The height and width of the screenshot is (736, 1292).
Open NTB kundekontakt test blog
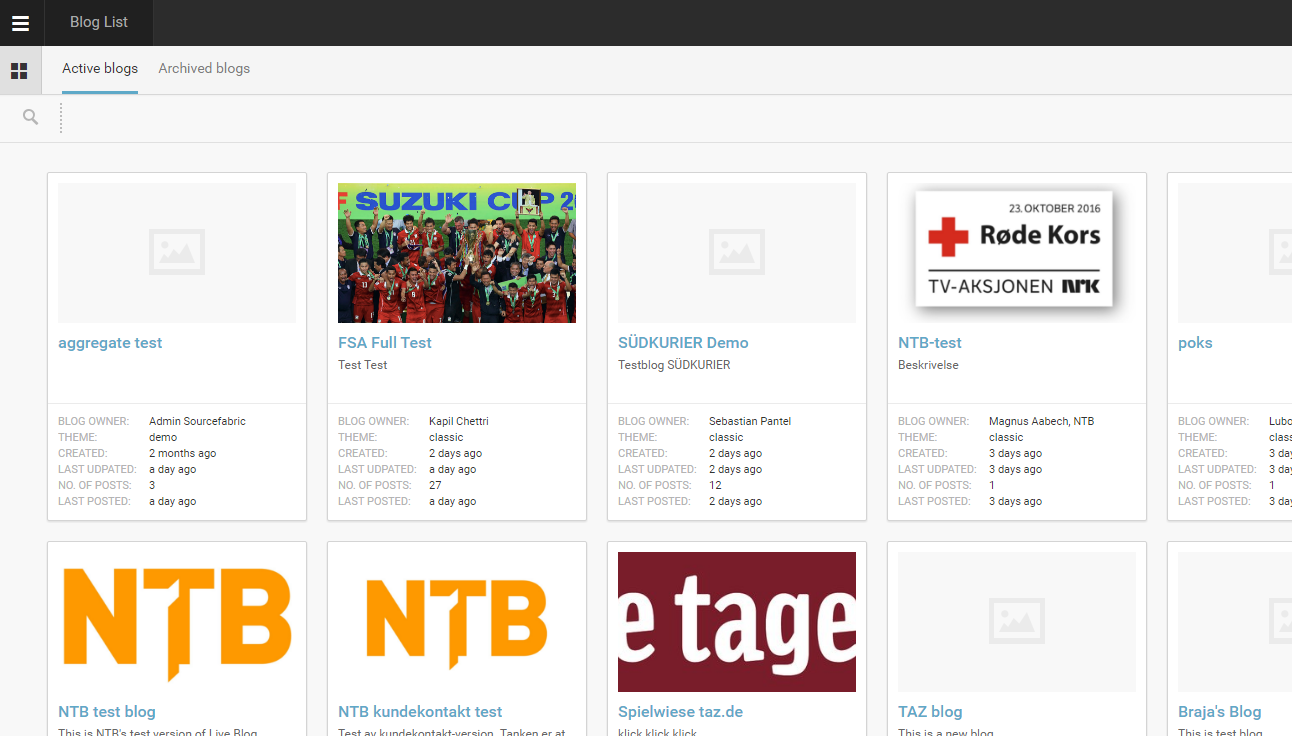click(420, 712)
